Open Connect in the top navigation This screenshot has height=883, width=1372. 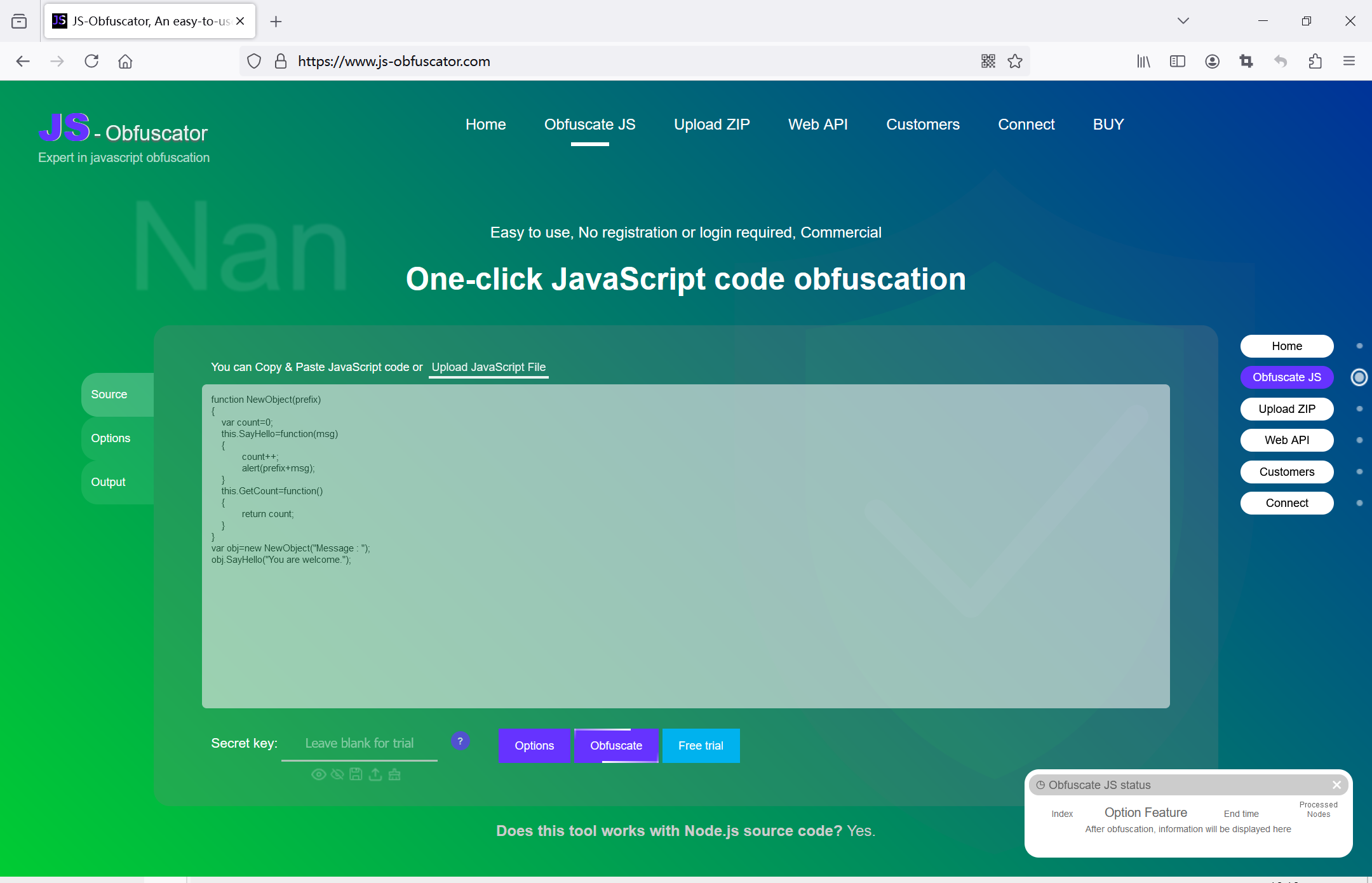coord(1026,125)
